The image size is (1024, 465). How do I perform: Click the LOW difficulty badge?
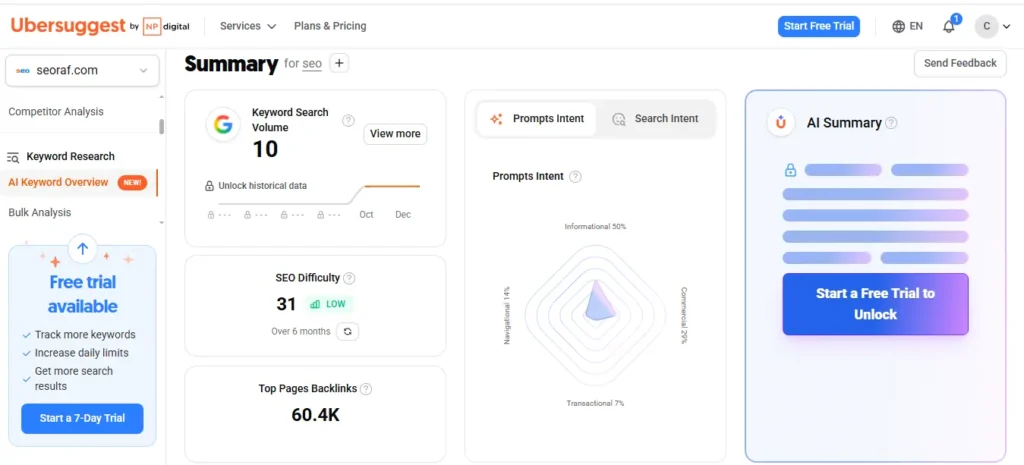(328, 304)
